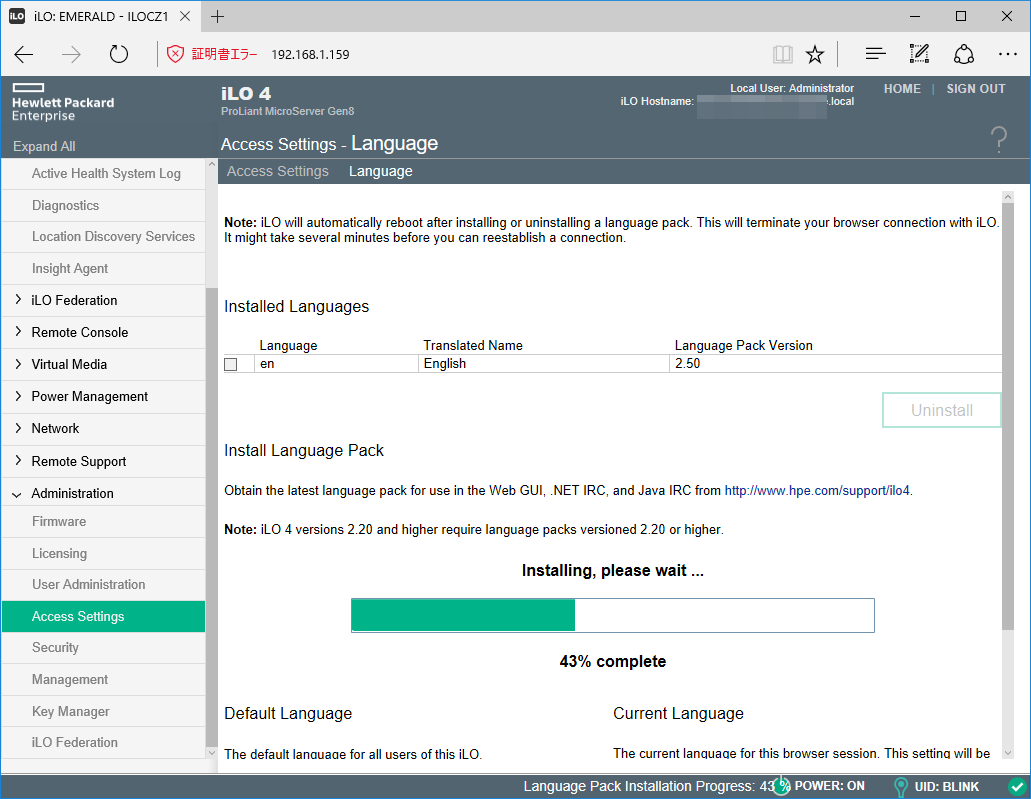Click the UID indicator bulb icon

click(901, 787)
